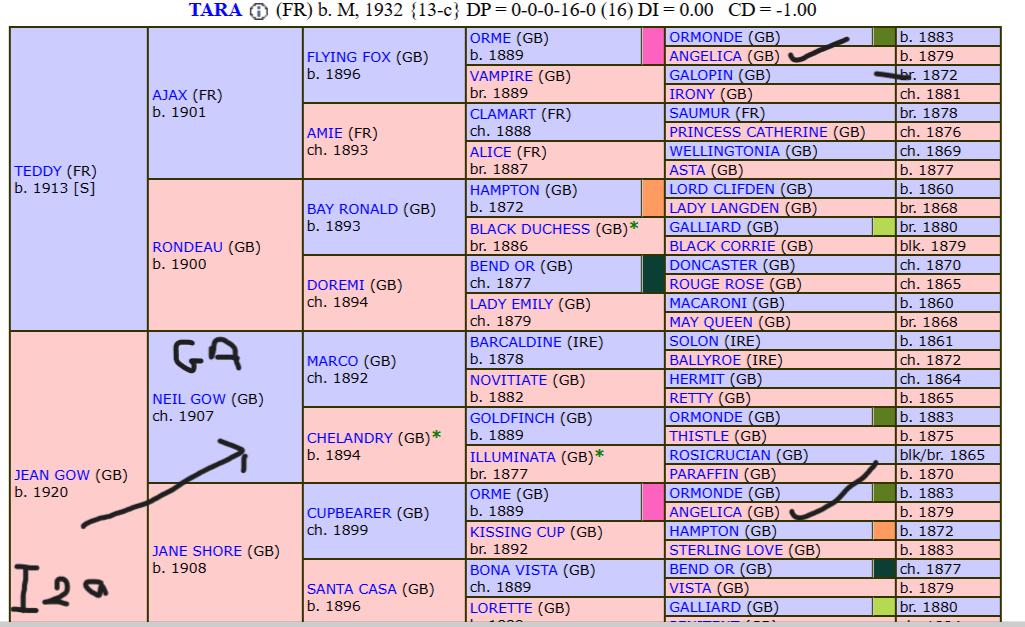Click the green asterisk beside CHELANDRY
Screen dimensions: 1025x627
pyautogui.click(x=436, y=436)
